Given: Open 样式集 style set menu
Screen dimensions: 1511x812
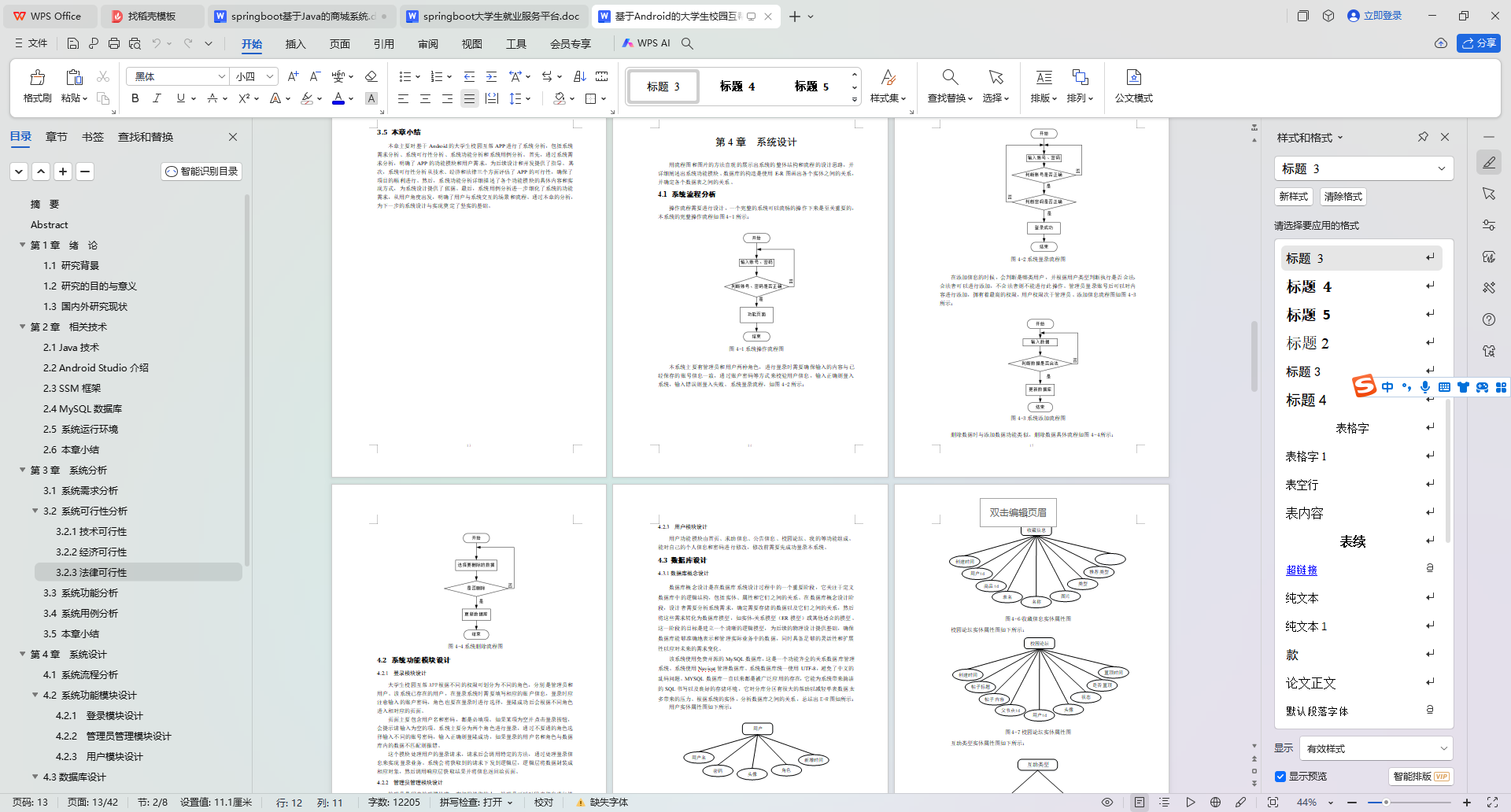Looking at the screenshot, I should click(888, 87).
